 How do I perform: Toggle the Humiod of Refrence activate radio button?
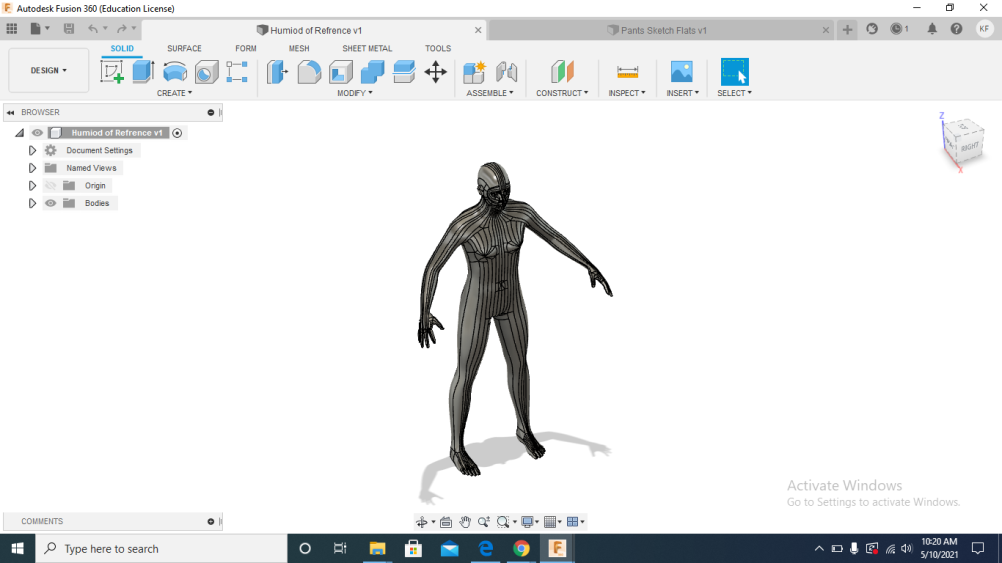click(177, 133)
